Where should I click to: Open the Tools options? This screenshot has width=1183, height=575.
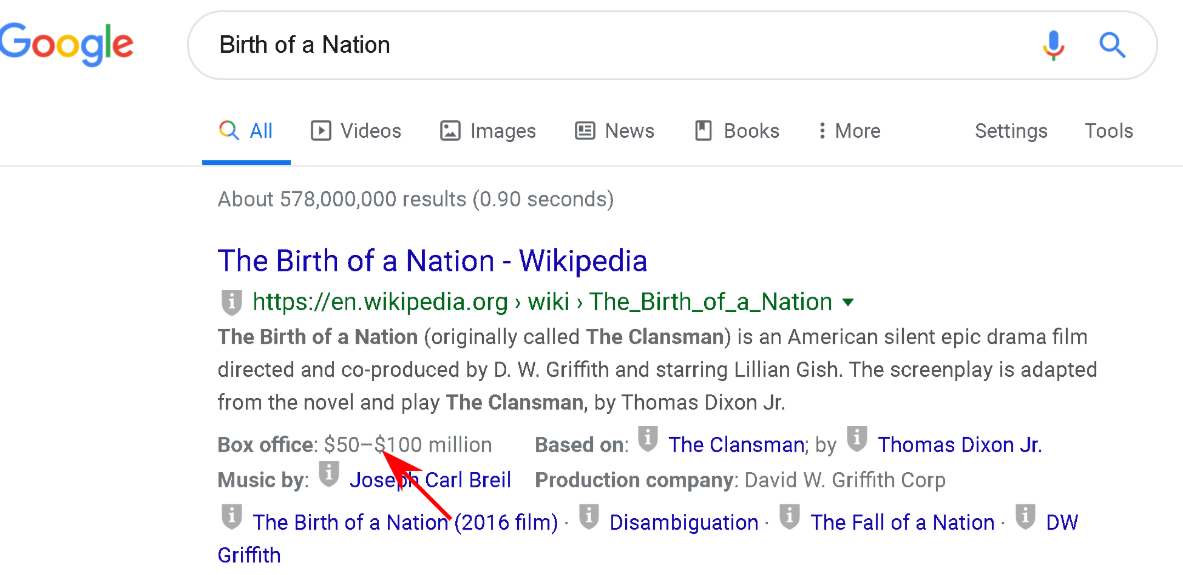(x=1108, y=131)
